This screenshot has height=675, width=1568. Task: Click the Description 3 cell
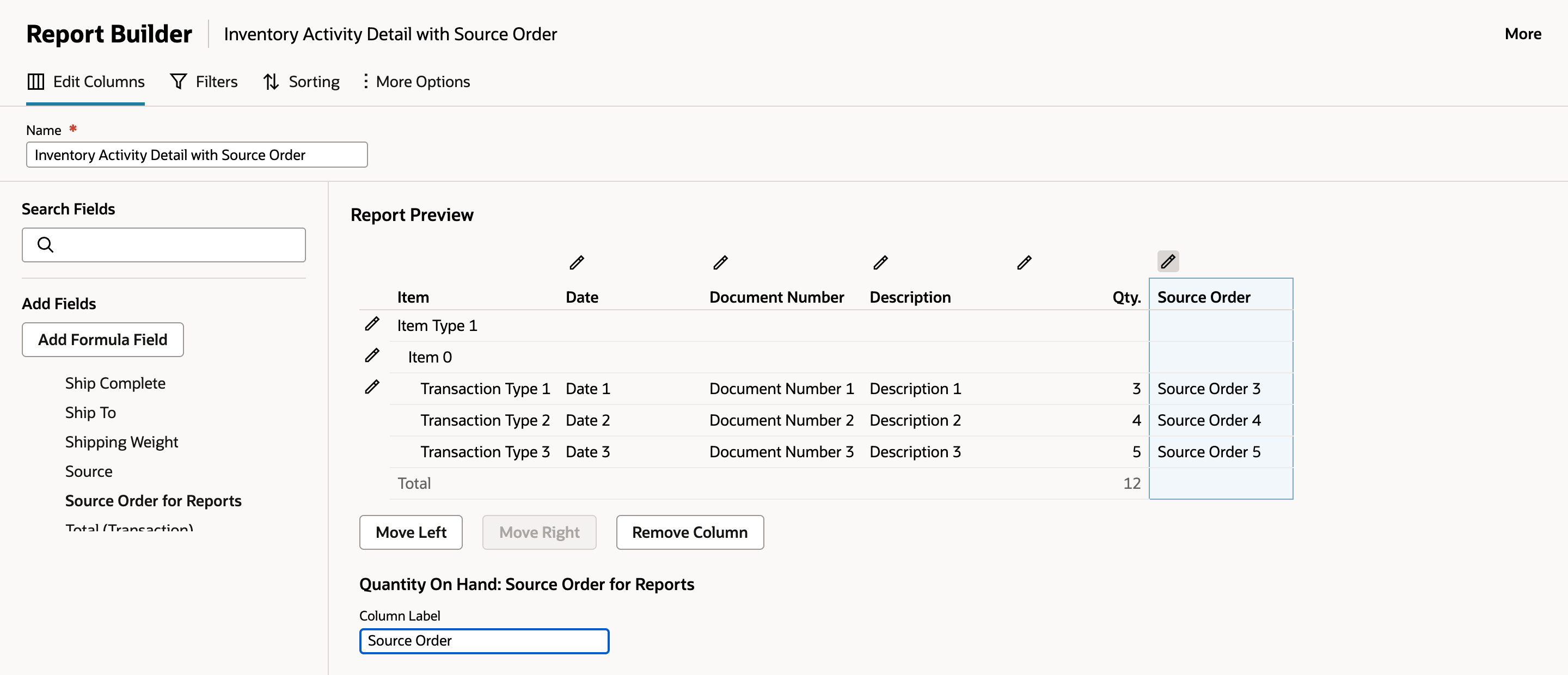click(914, 452)
